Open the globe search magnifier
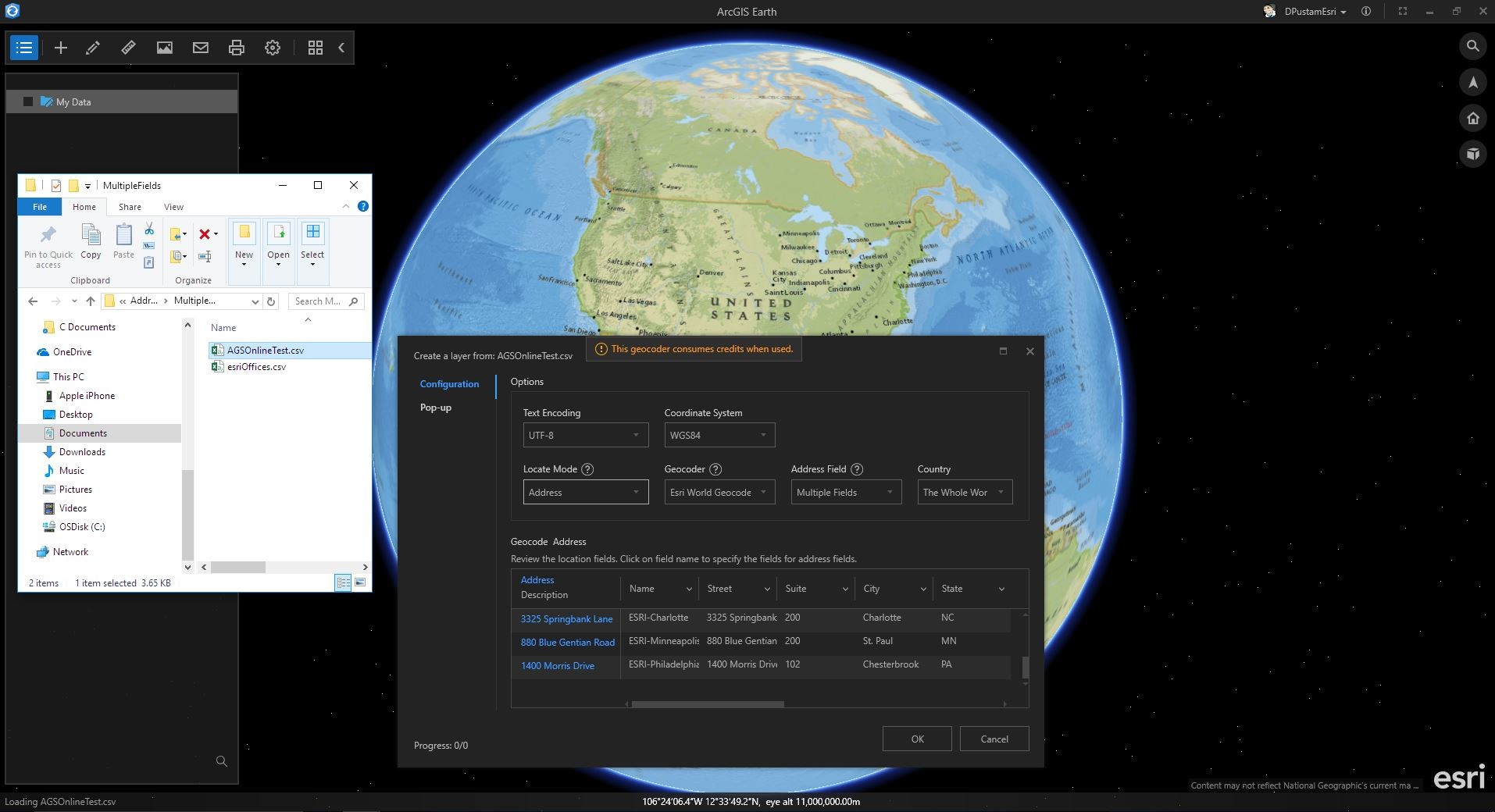 tap(1473, 46)
